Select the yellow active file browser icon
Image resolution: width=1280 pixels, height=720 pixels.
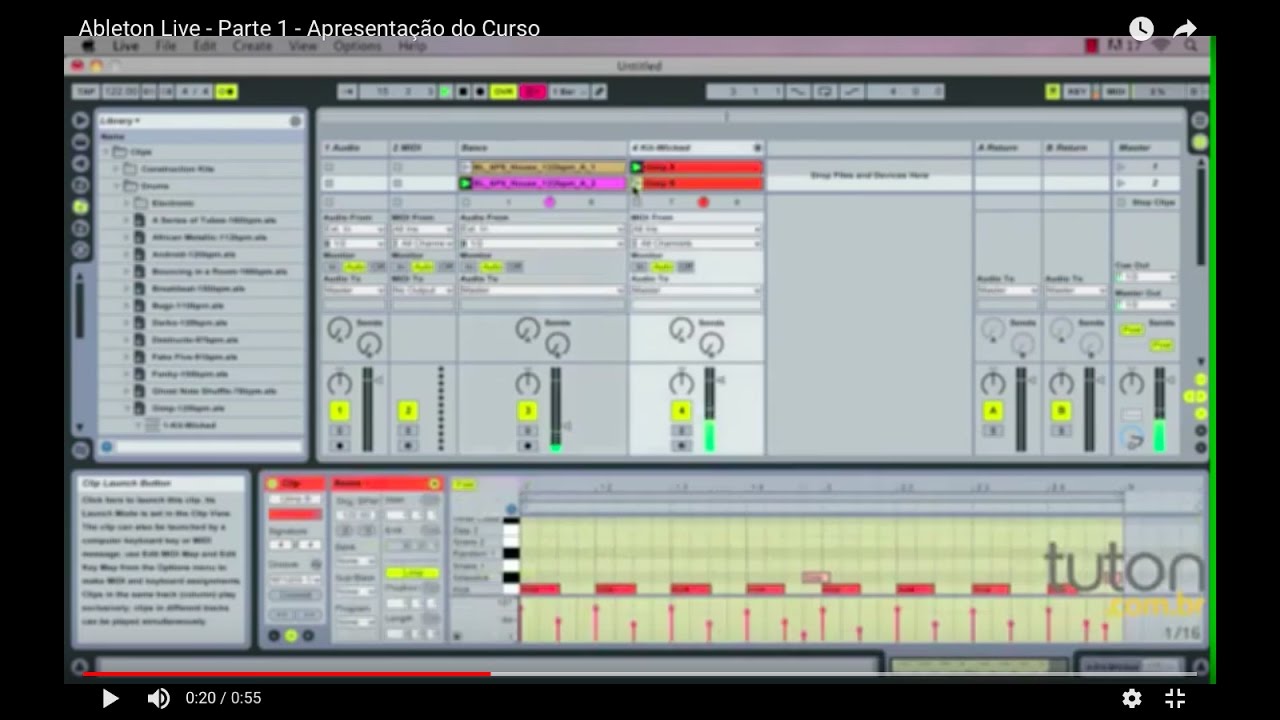[x=81, y=207]
